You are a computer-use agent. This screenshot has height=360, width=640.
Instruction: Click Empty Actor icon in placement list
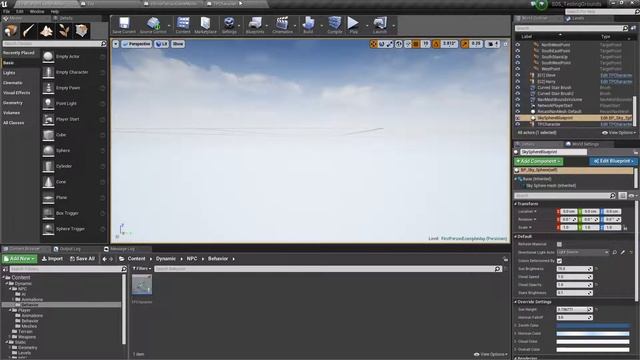(x=48, y=56)
